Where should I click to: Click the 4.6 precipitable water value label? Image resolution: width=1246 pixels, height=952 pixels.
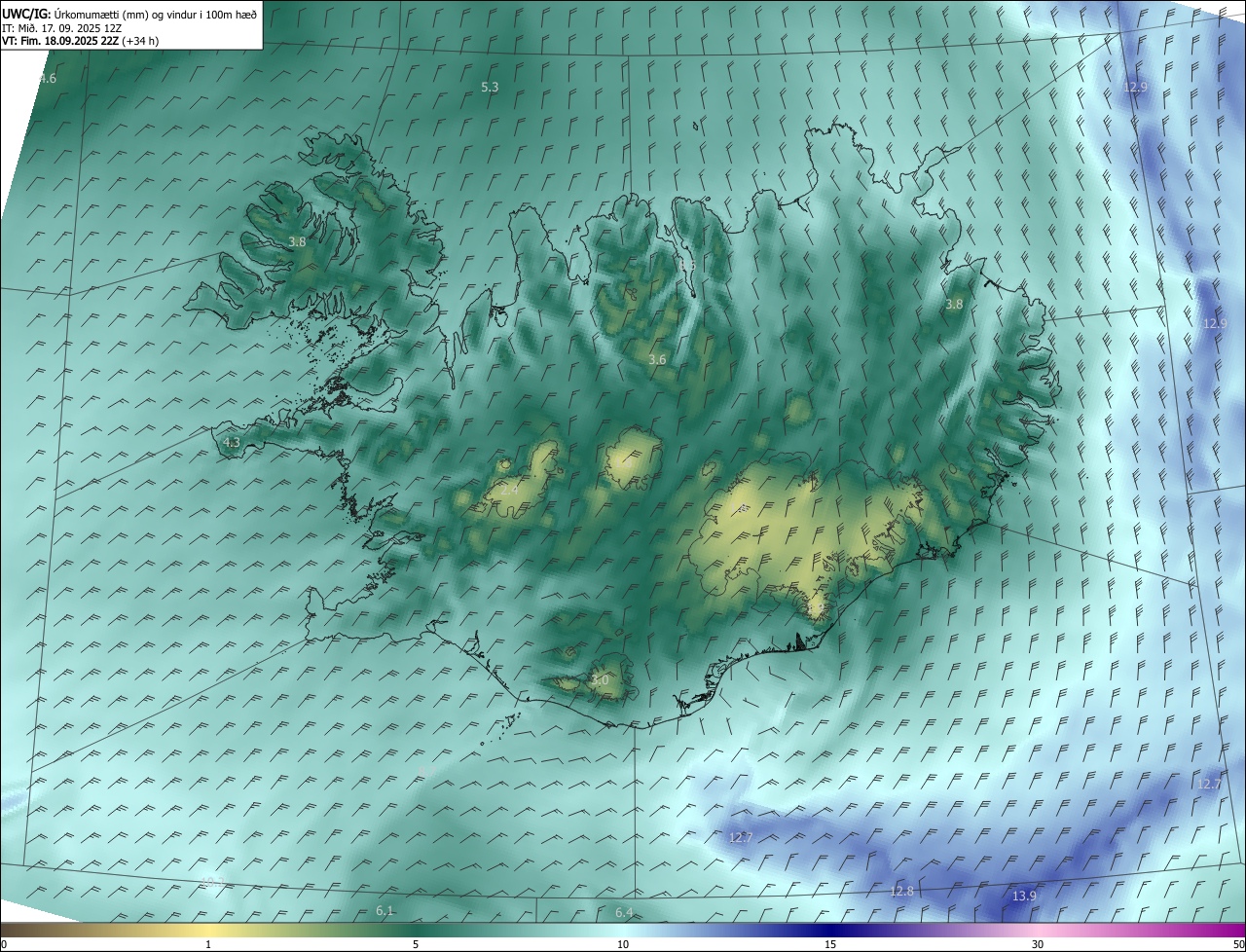coord(47,79)
